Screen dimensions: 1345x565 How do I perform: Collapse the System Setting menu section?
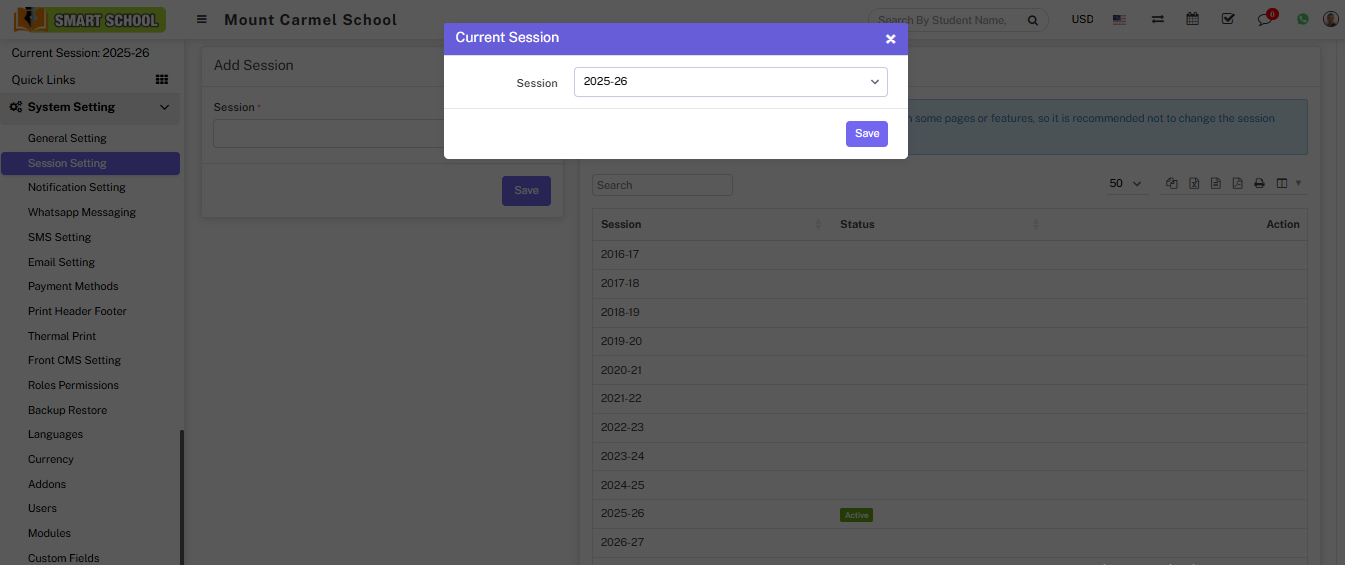[x=164, y=107]
